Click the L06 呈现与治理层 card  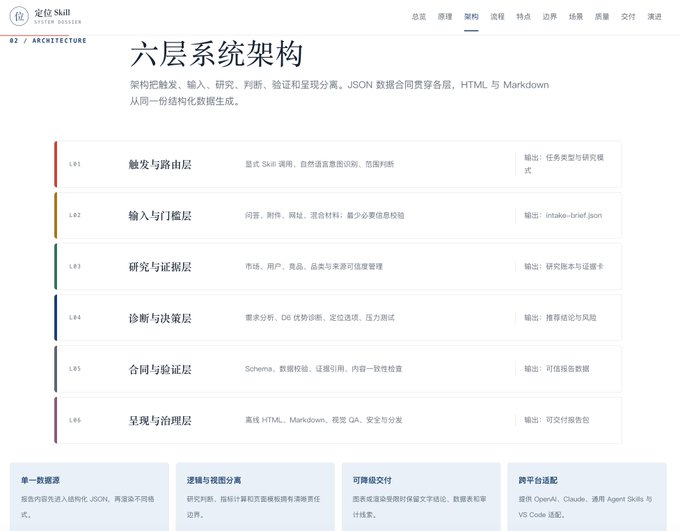pos(338,420)
